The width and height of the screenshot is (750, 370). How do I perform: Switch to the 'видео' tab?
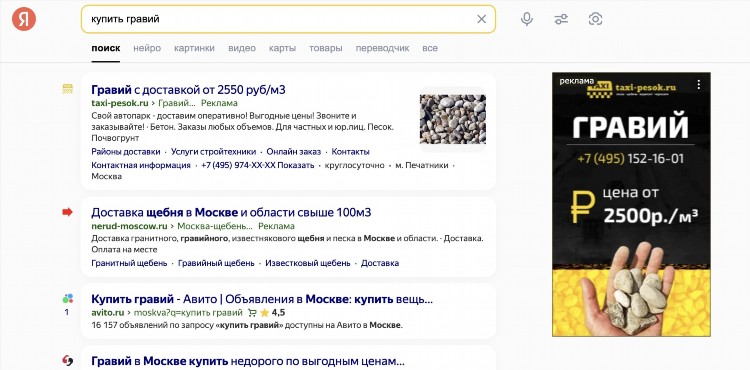(x=242, y=48)
